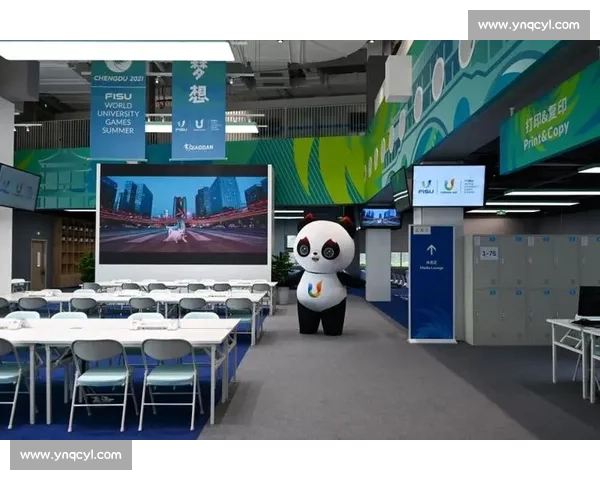
Task: Click the Chinese characters on the second banner
Action: [x=198, y=84]
